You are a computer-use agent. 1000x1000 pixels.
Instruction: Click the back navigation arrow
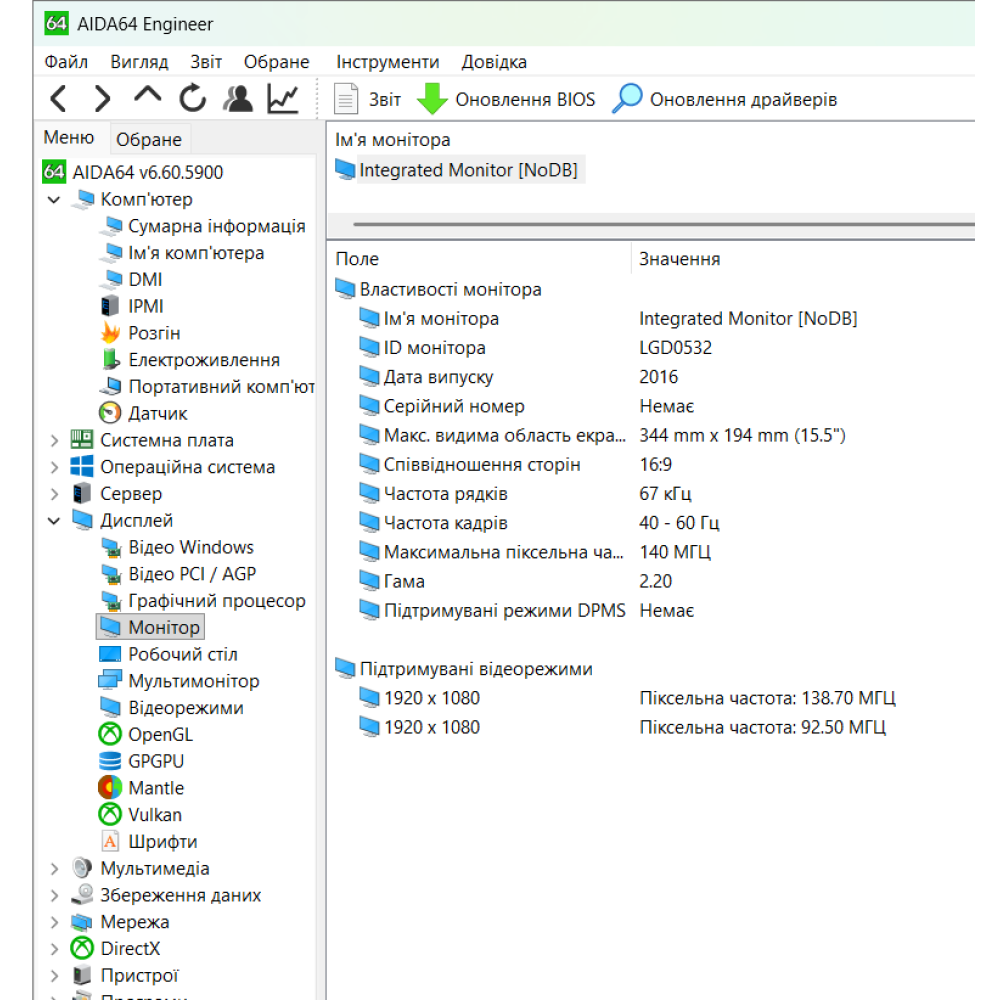pos(58,98)
